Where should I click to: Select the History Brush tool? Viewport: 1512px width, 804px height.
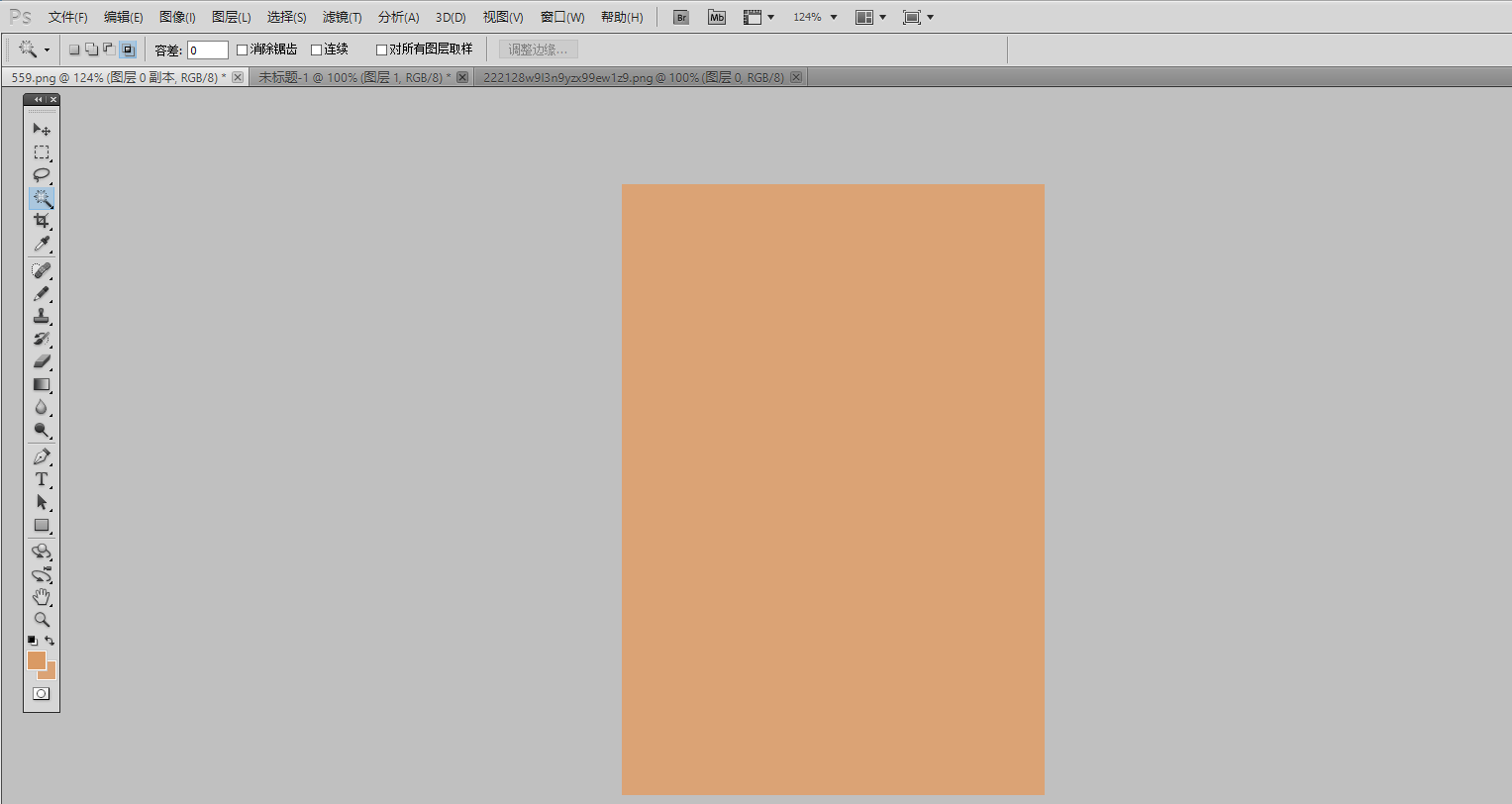point(42,340)
